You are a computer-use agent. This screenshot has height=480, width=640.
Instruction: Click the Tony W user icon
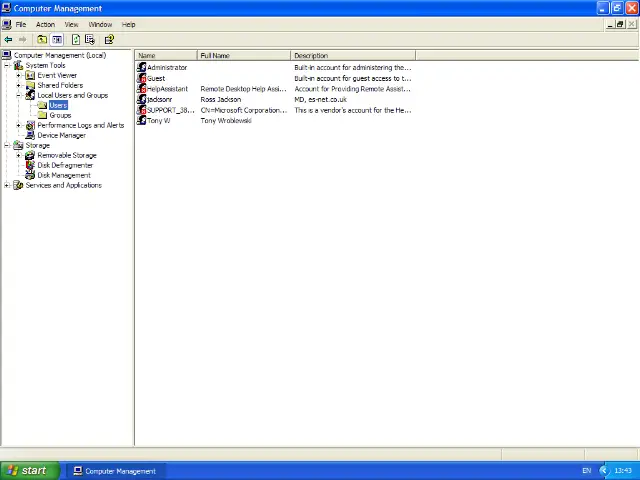(142, 120)
